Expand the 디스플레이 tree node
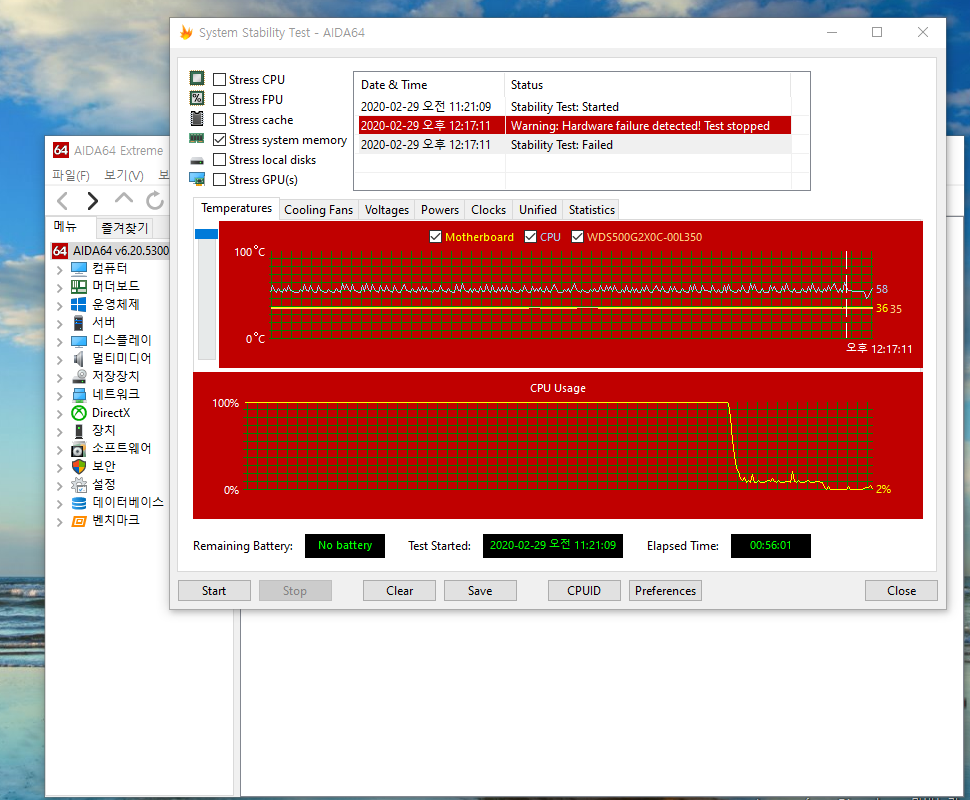970x800 pixels. tap(59, 342)
